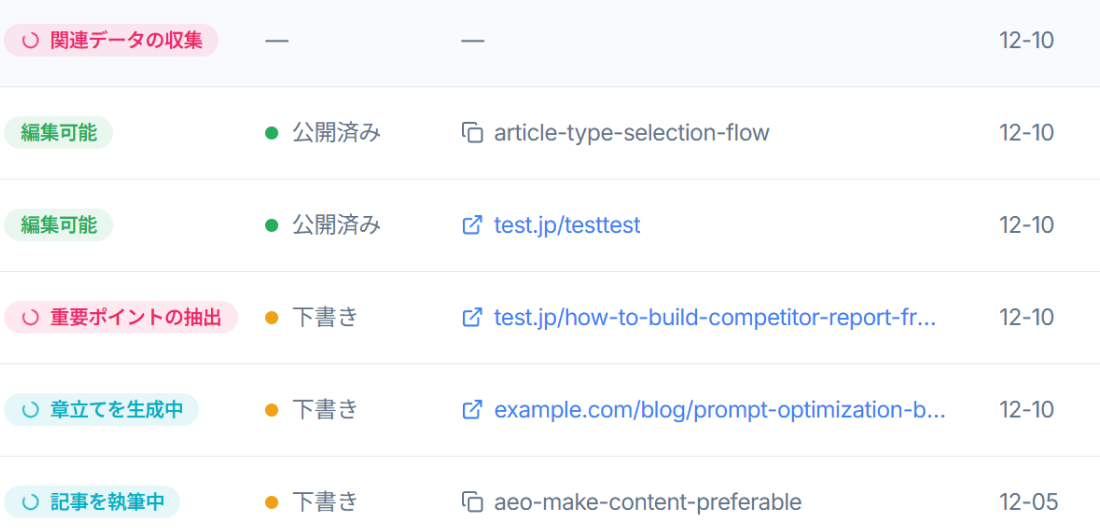The height and width of the screenshot is (532, 1100).
Task: Click spinner icon in 重要ポイントの抽出 badge
Action: [x=30, y=318]
